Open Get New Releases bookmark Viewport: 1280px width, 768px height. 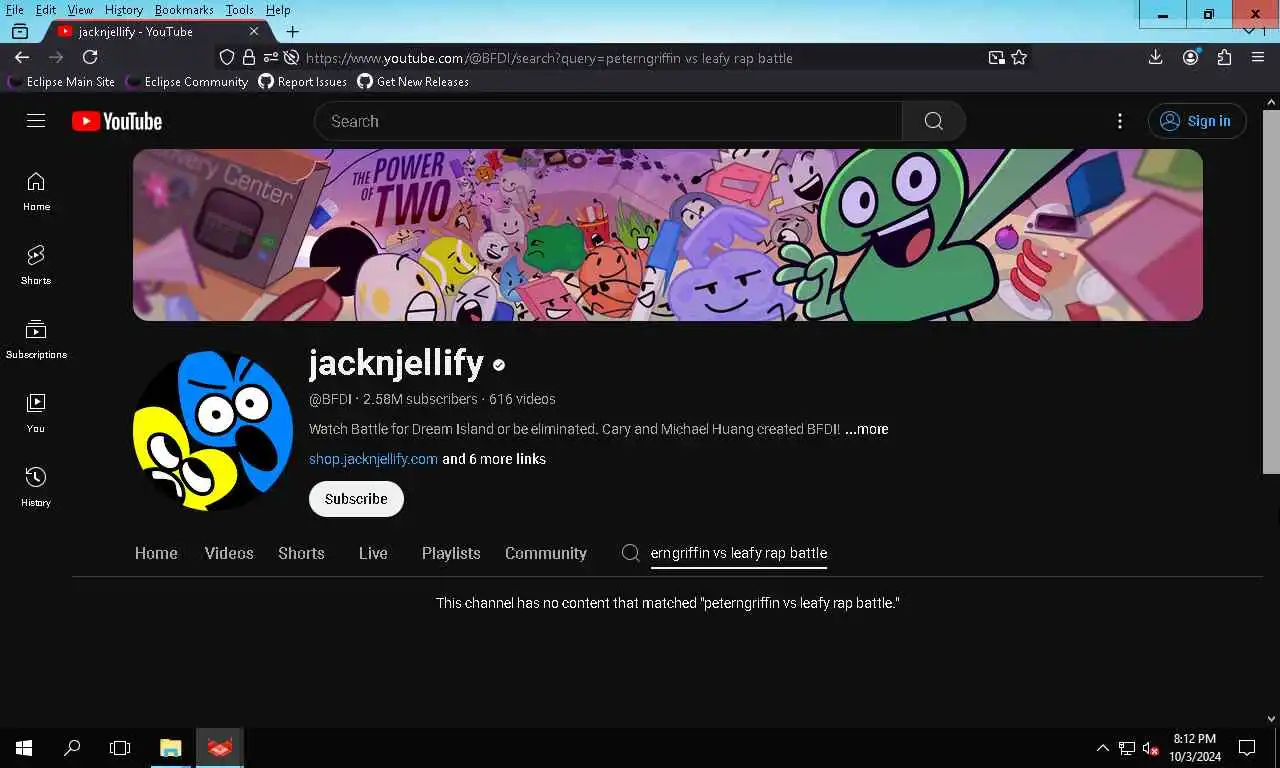[413, 82]
